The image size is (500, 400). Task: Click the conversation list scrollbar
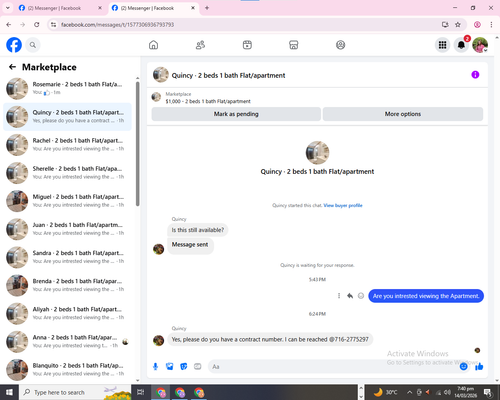coord(137,143)
